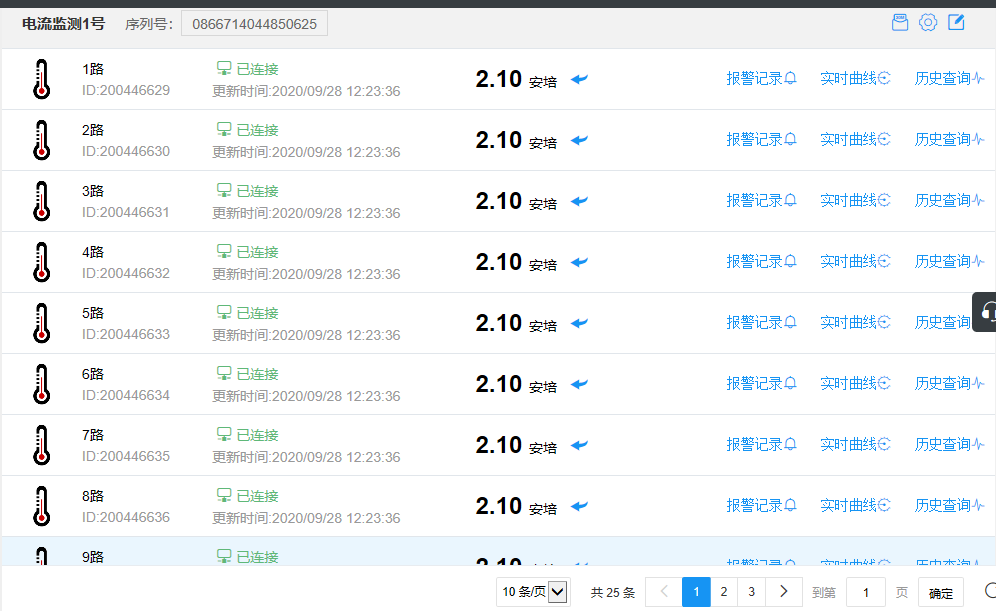This screenshot has height=611, width=996.
Task: Go to page 2 of the list
Action: tap(723, 592)
